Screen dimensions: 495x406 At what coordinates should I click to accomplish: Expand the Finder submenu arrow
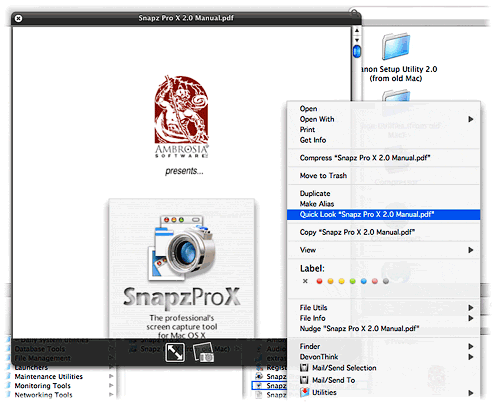[x=471, y=346]
